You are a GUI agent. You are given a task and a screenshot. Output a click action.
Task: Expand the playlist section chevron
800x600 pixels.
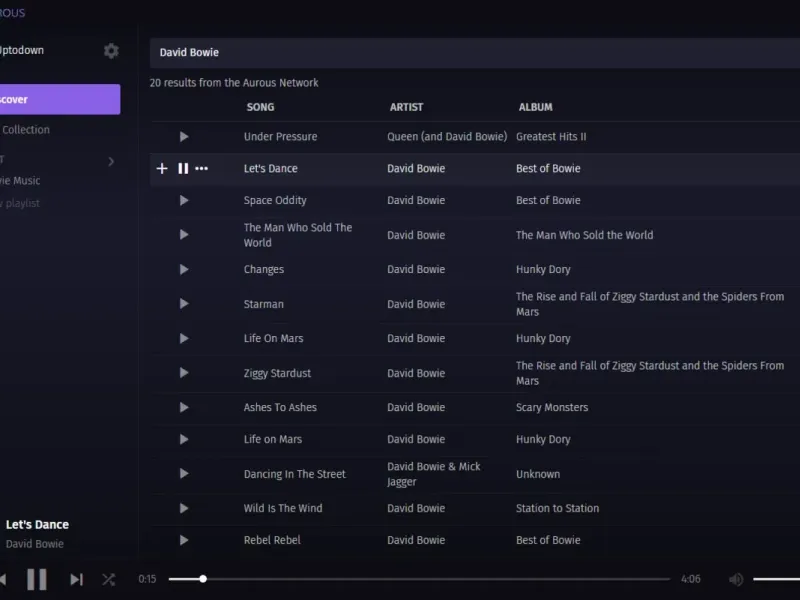(111, 161)
